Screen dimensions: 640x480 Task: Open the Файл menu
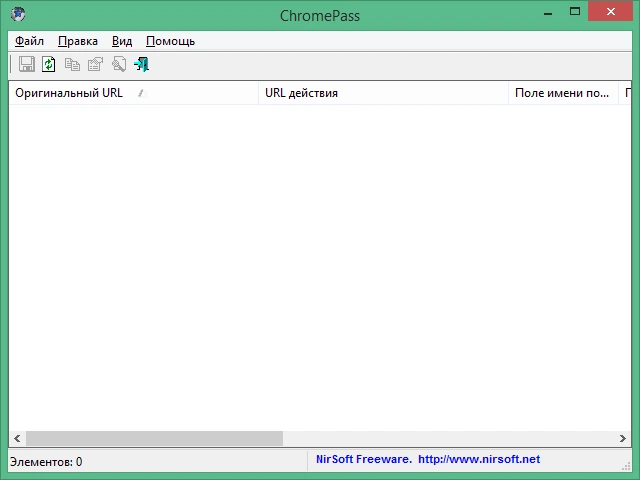click(x=29, y=41)
